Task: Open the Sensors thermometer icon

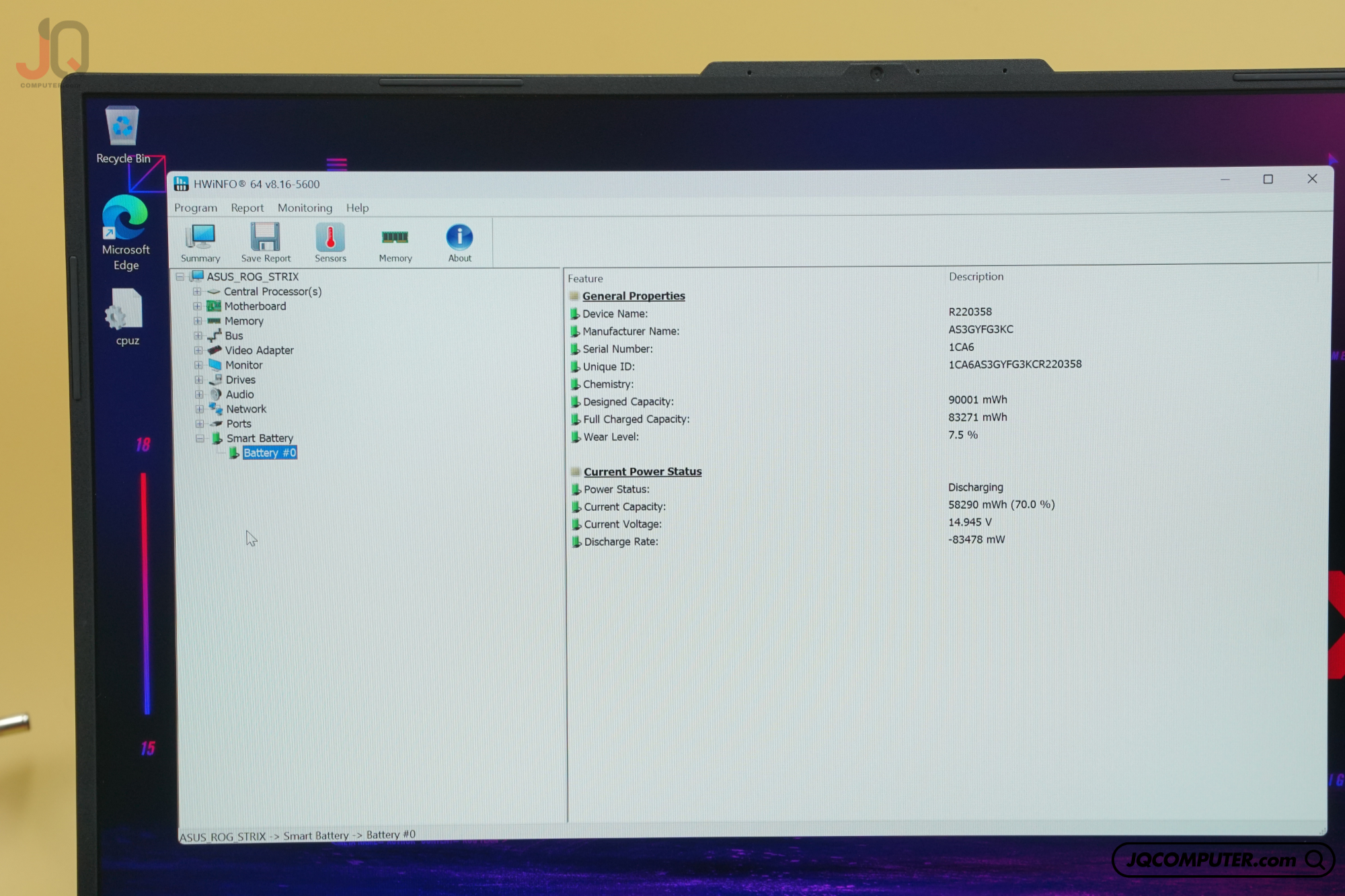Action: (330, 243)
